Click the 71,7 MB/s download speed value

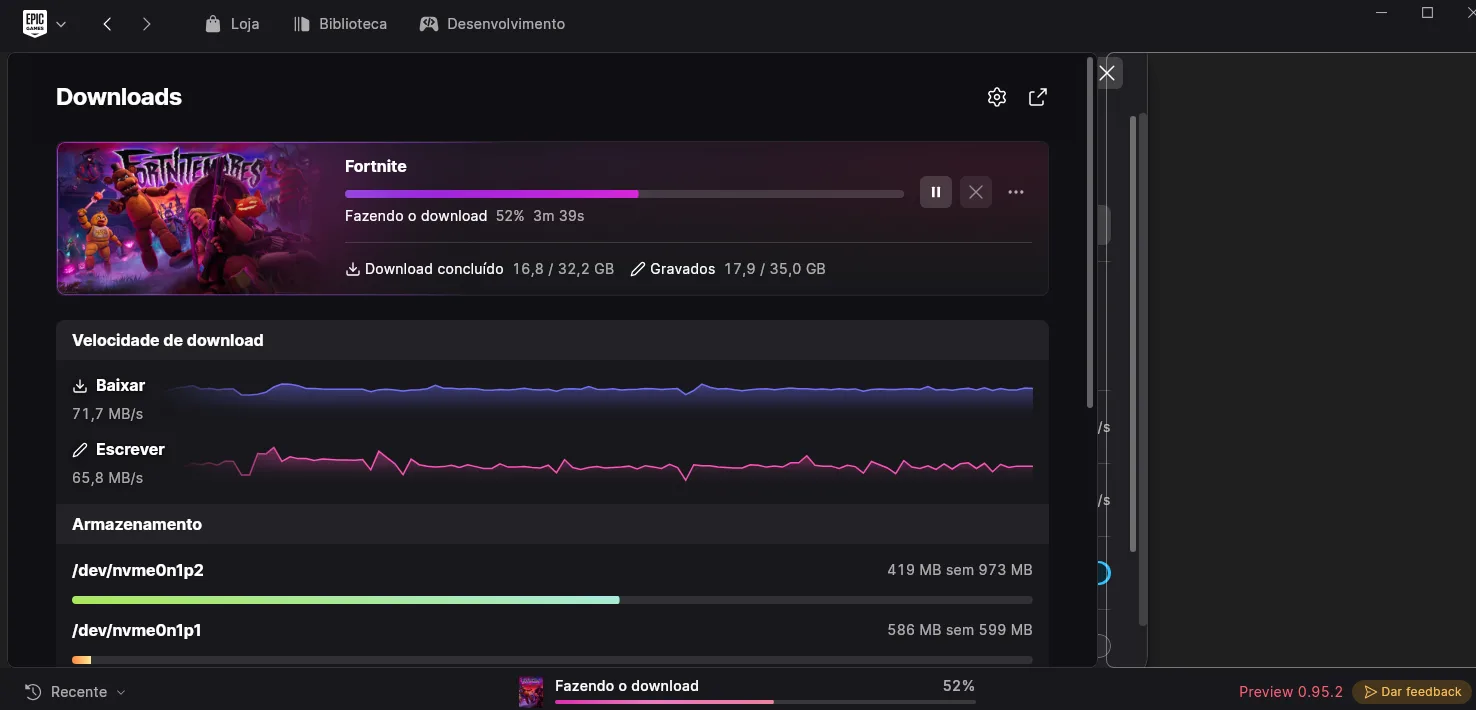pyautogui.click(x=107, y=413)
